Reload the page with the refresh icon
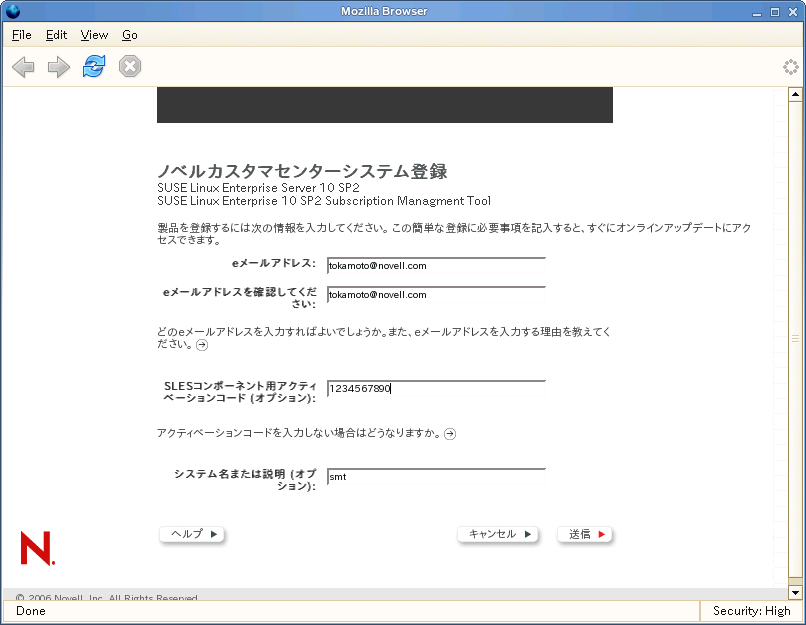 tap(94, 67)
